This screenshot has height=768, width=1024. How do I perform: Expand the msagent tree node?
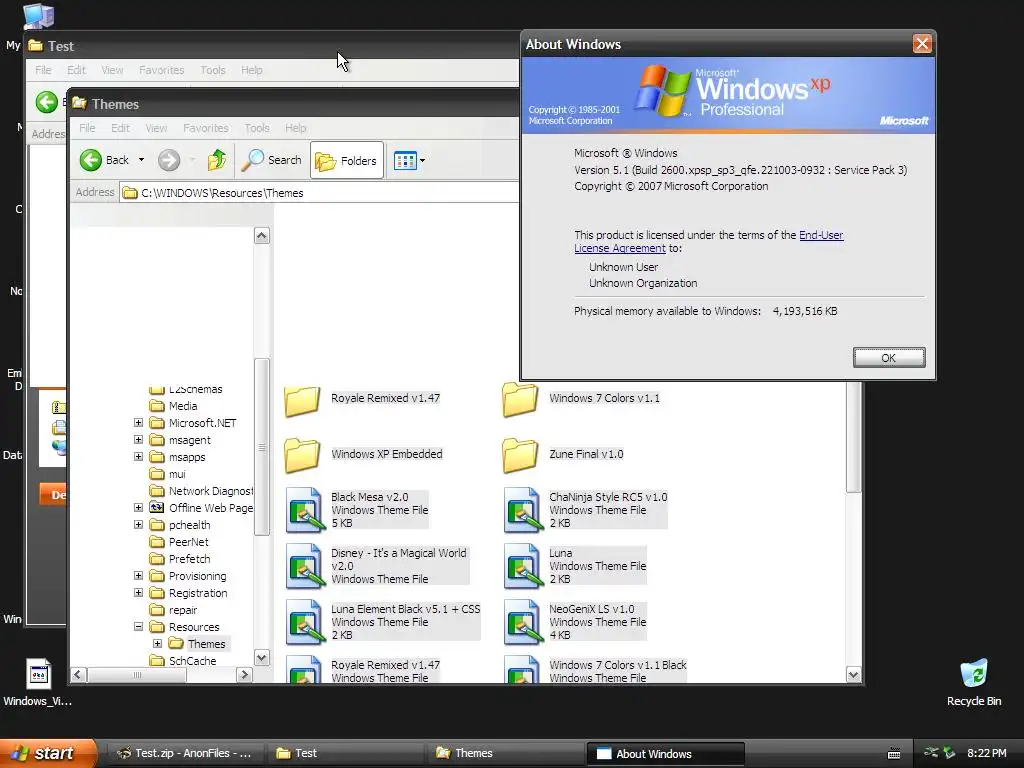click(138, 440)
